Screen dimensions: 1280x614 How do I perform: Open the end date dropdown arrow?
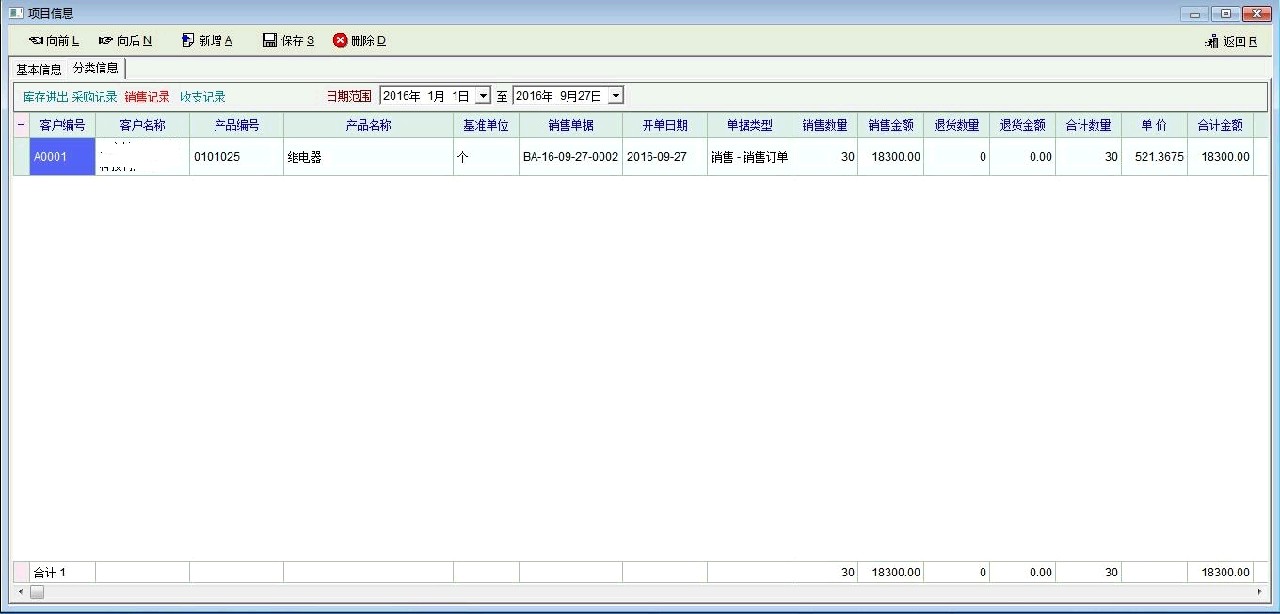pyautogui.click(x=615, y=96)
